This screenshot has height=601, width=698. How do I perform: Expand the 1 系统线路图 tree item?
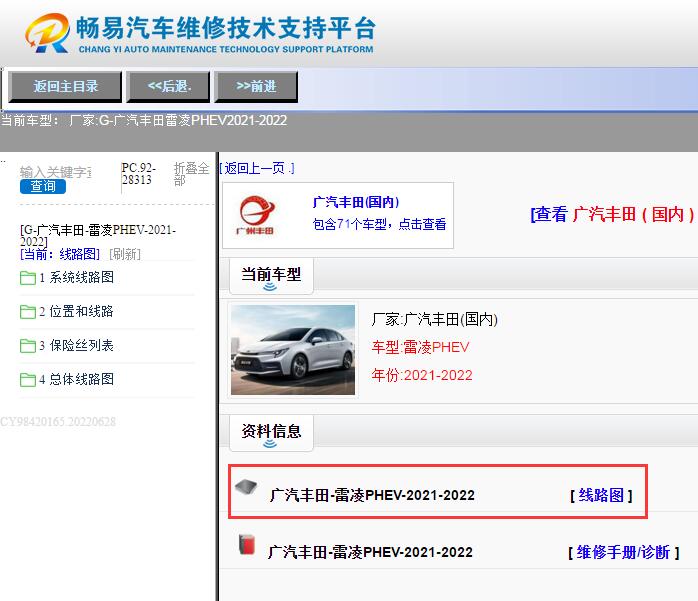click(x=76, y=277)
